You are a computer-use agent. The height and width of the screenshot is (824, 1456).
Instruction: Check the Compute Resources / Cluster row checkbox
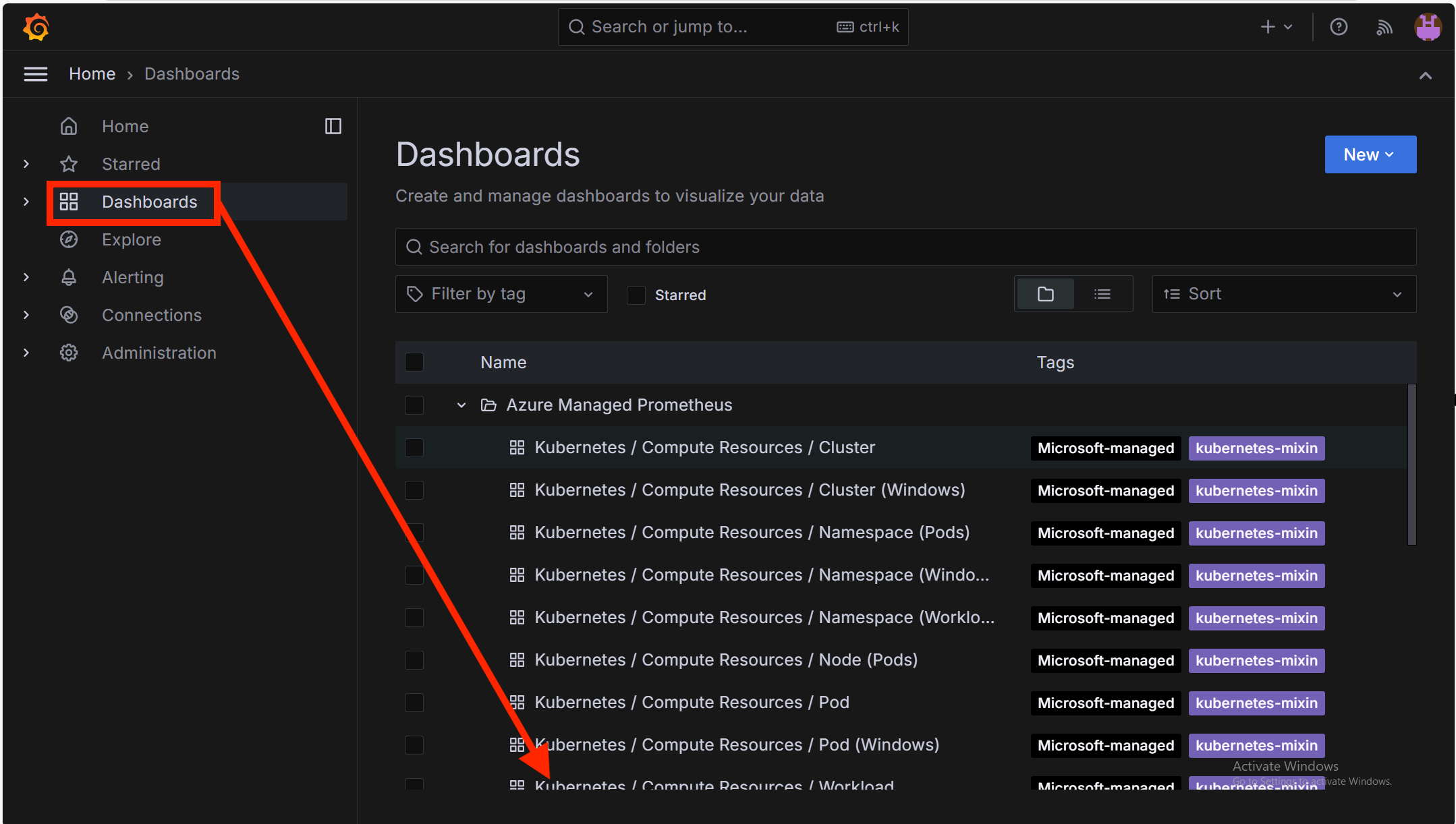tap(414, 448)
